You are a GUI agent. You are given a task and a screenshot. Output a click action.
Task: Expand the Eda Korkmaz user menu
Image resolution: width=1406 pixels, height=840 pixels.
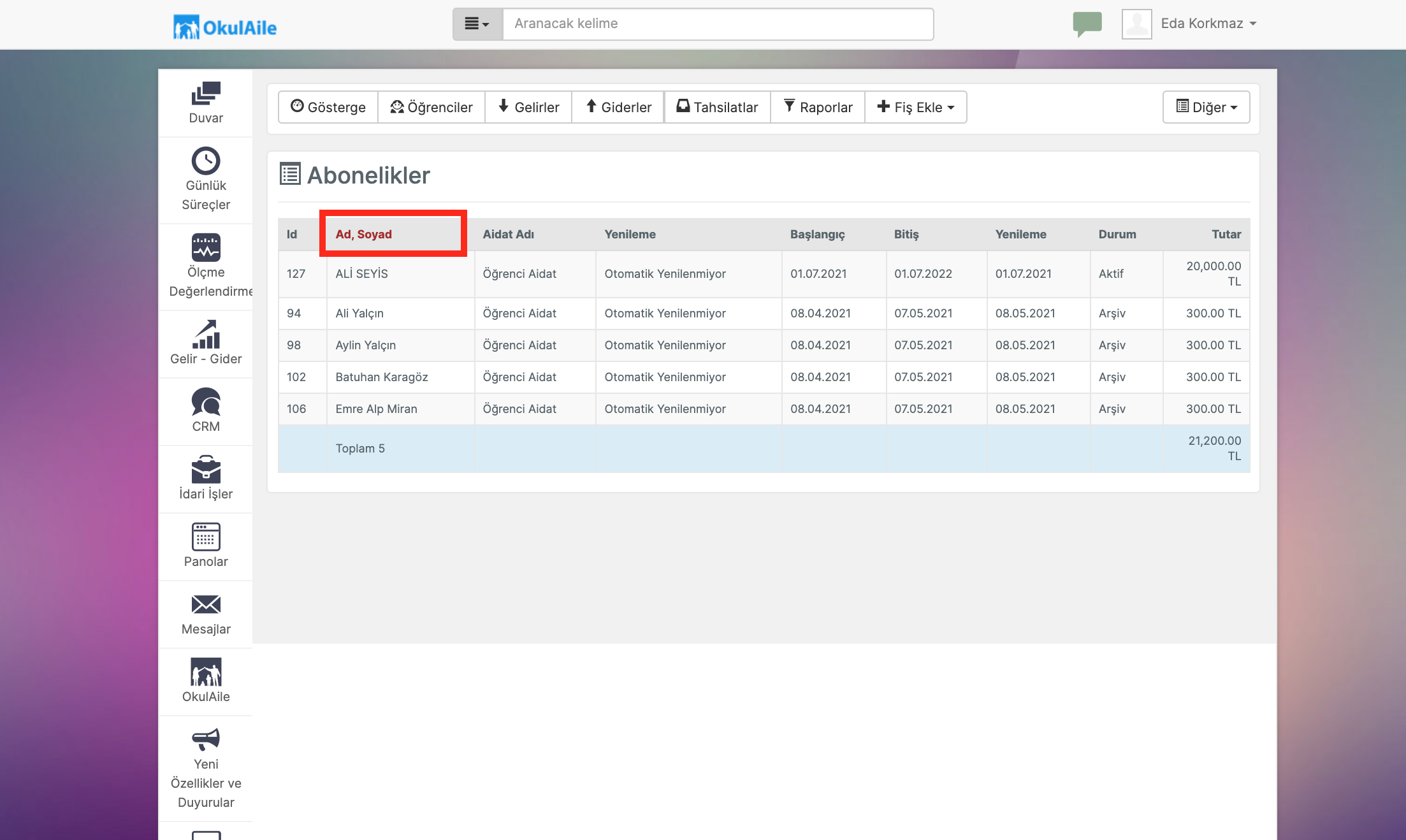[x=1208, y=24]
